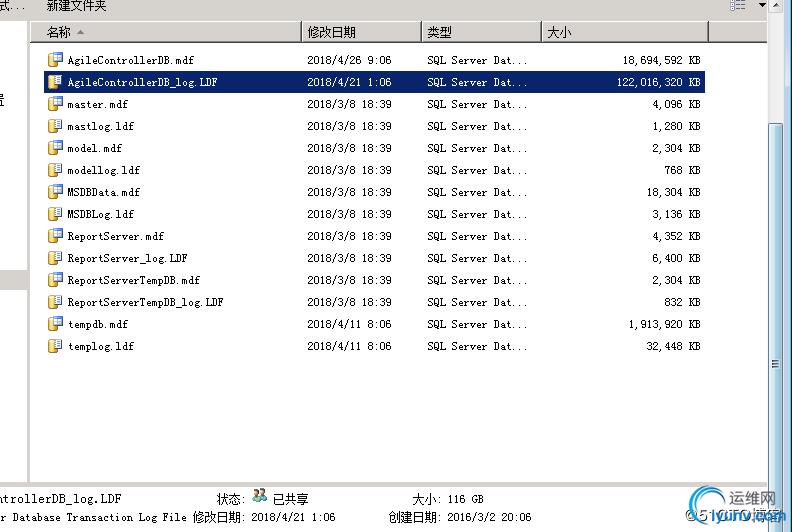Click the 创建日期 2016/3/2 20:06 detail
This screenshot has height=532, width=792.
(460, 517)
